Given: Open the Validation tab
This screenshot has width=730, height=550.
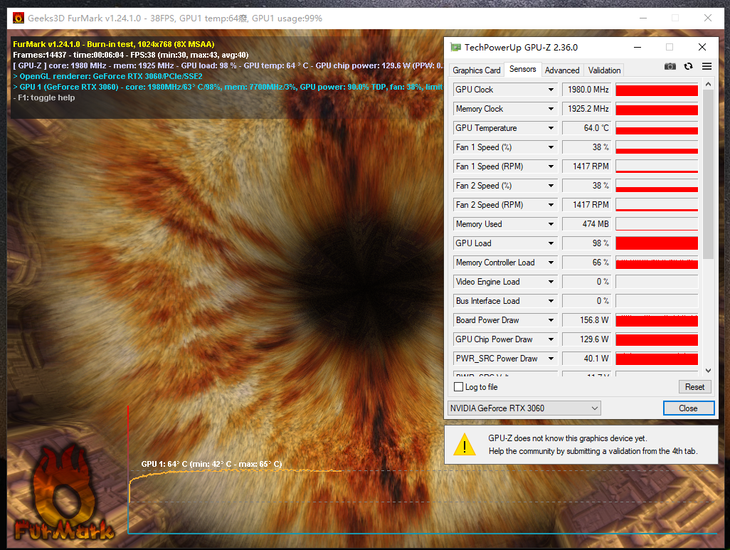Looking at the screenshot, I should tap(604, 70).
